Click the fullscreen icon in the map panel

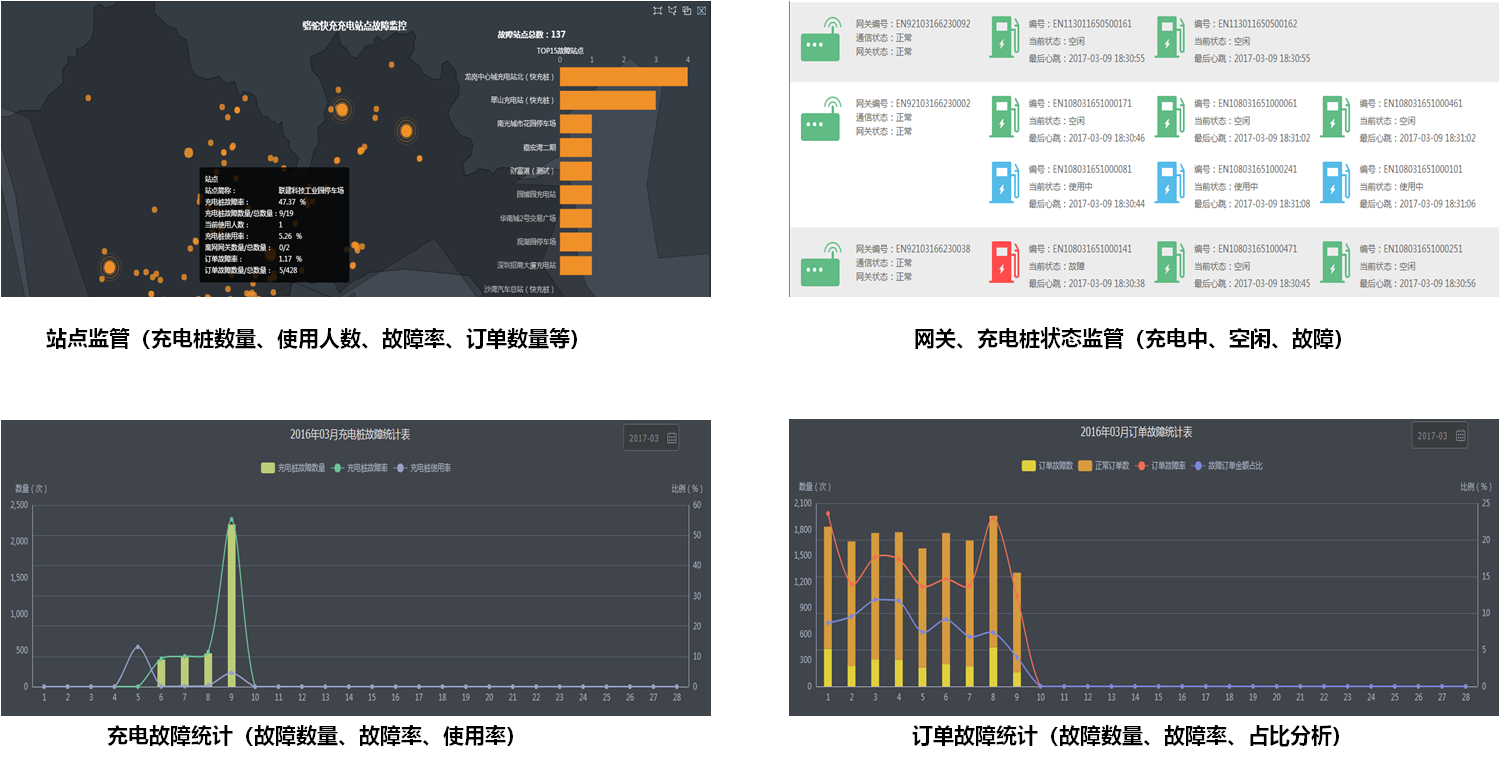point(657,10)
